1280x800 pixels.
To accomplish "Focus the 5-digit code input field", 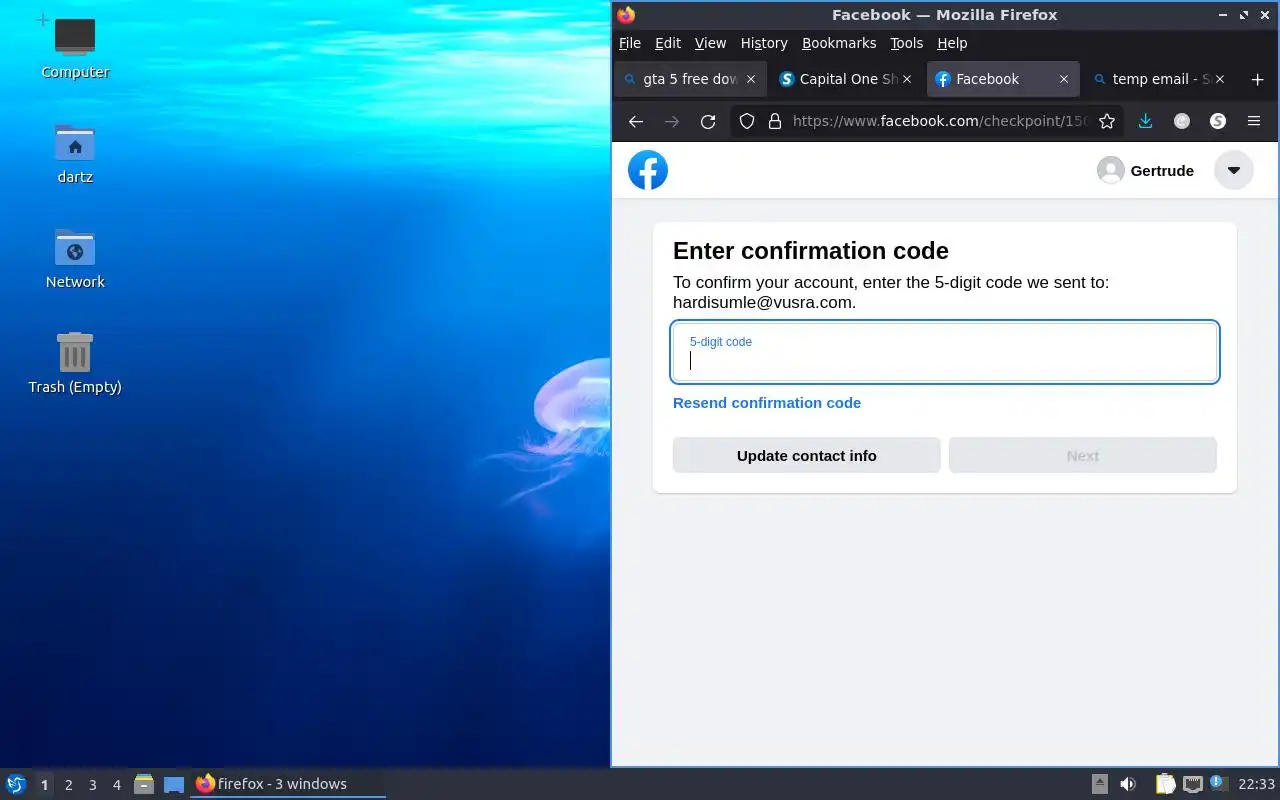I will pyautogui.click(x=945, y=352).
